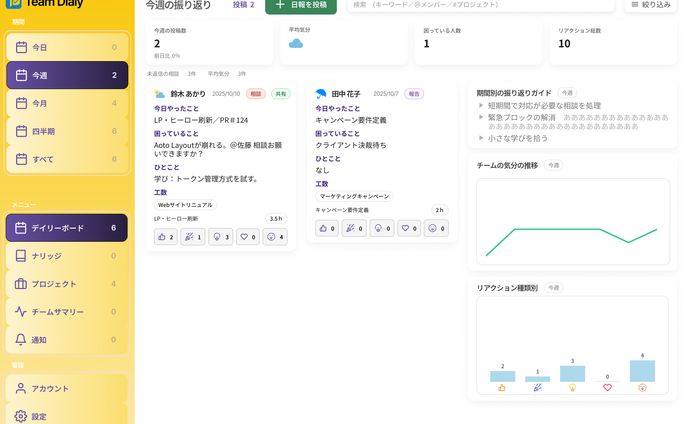Open the 絞り込み filter button

pos(651,5)
